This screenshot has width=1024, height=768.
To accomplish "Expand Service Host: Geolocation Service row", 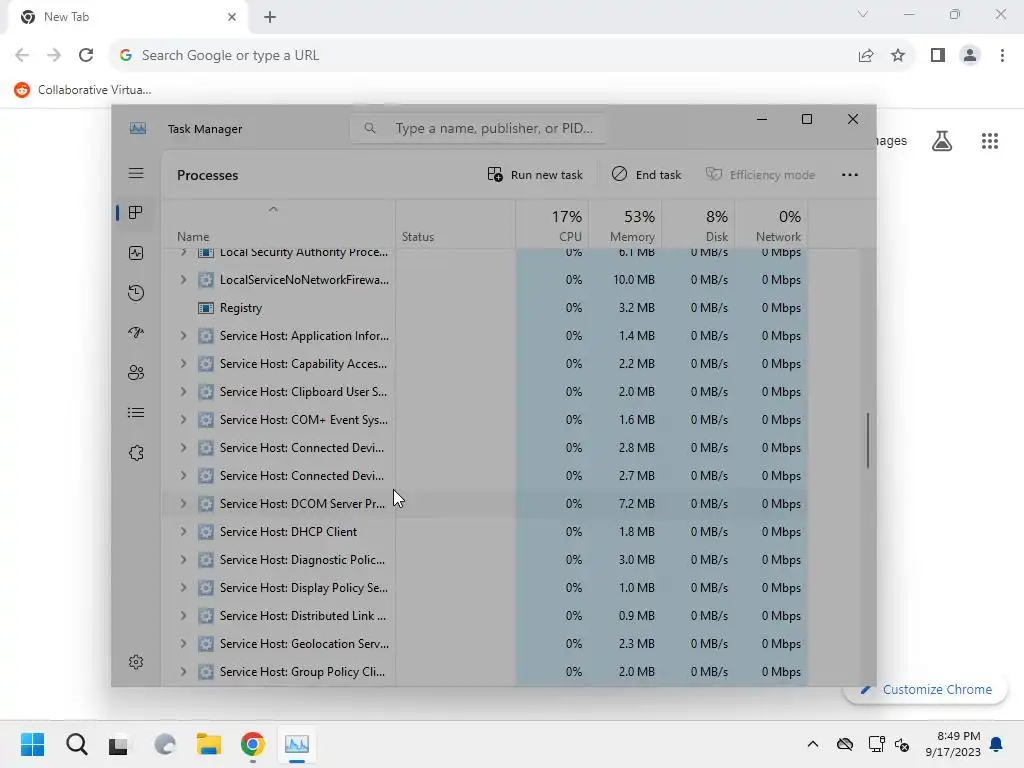I will click(x=183, y=644).
